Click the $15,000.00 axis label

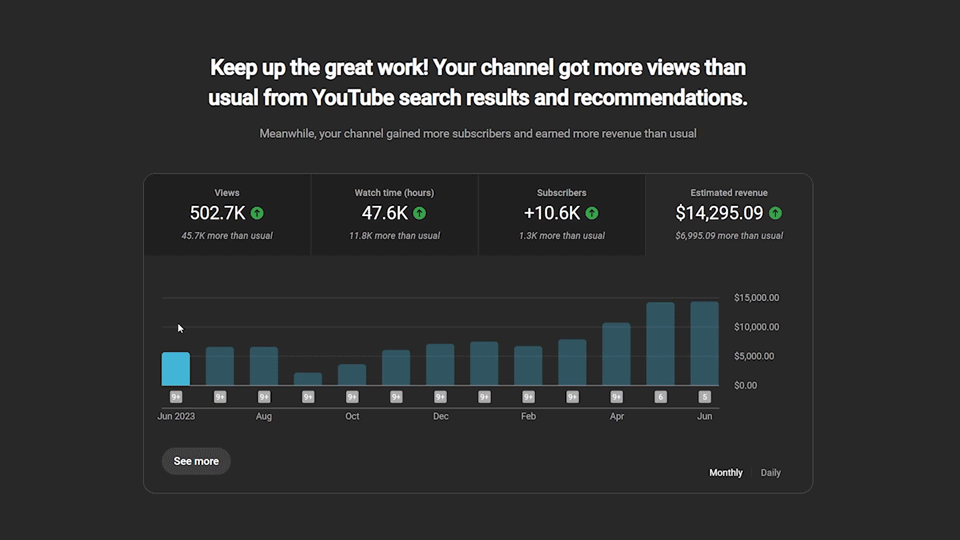(x=757, y=298)
